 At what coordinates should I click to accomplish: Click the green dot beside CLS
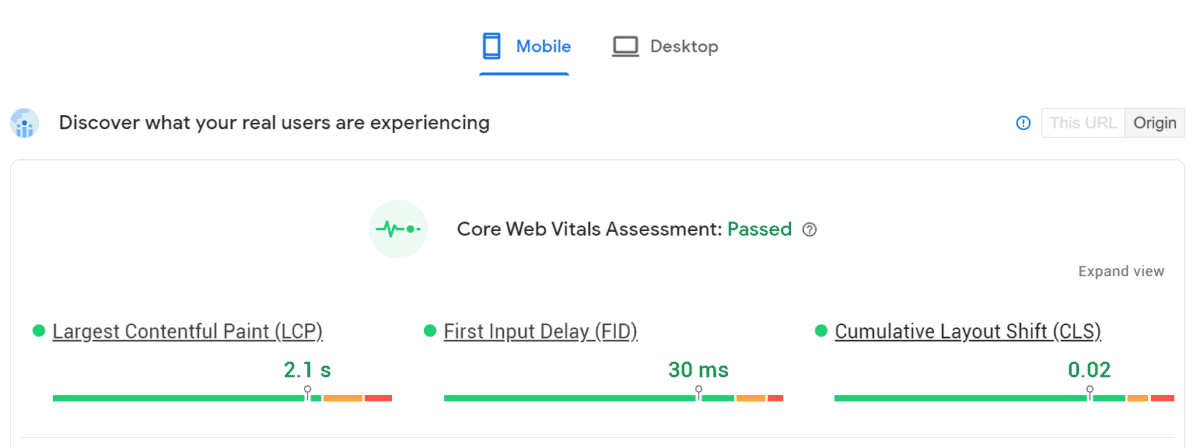821,331
